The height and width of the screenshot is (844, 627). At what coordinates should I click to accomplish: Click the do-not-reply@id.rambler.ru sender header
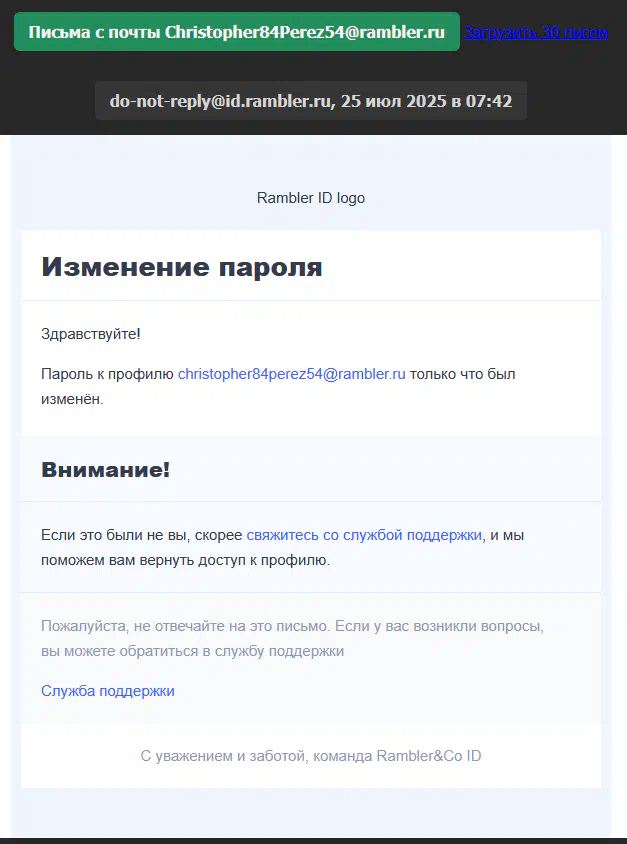pos(311,101)
